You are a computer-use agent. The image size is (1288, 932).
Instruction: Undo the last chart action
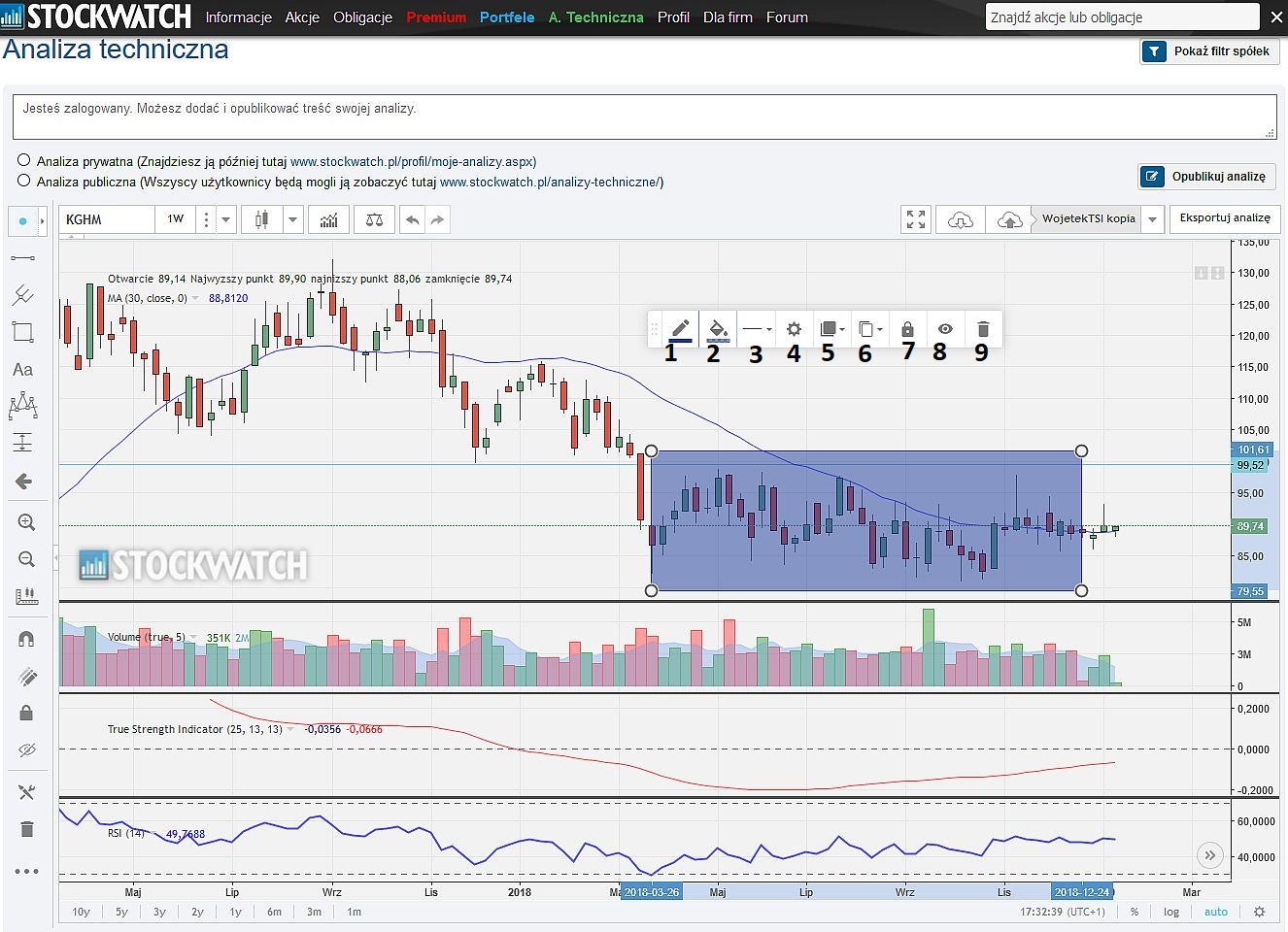point(413,219)
